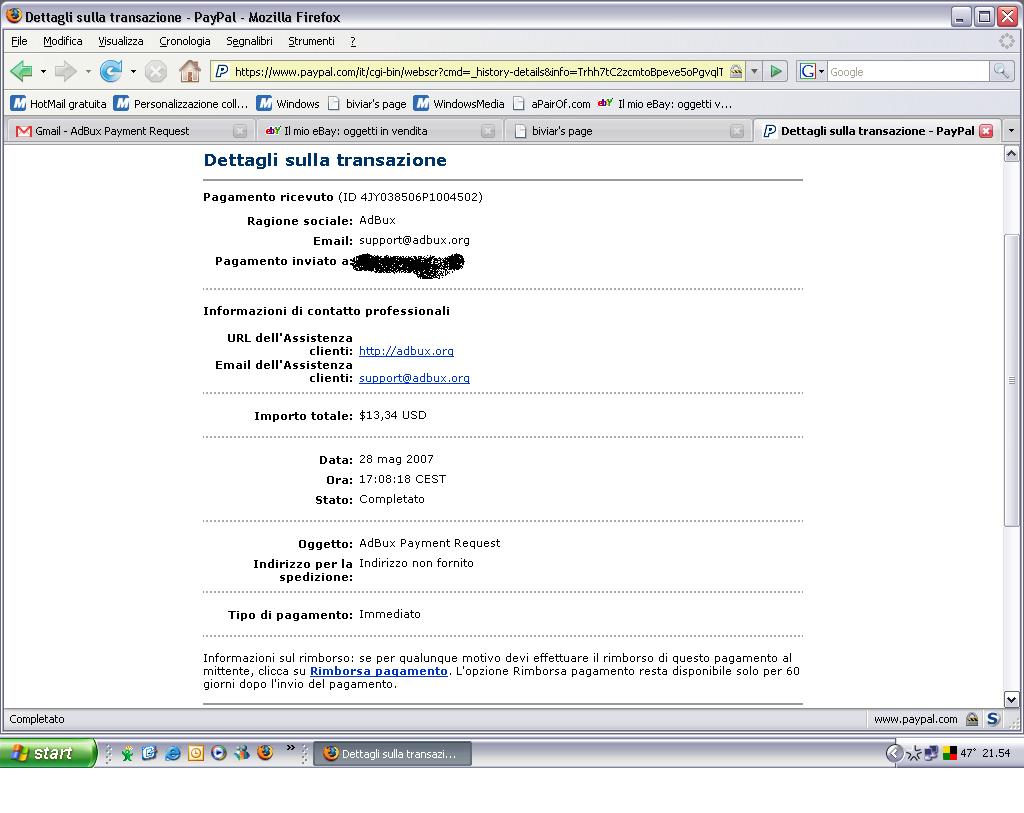
Task: Click the vertical scrollbar down arrow
Action: pyautogui.click(x=1011, y=699)
